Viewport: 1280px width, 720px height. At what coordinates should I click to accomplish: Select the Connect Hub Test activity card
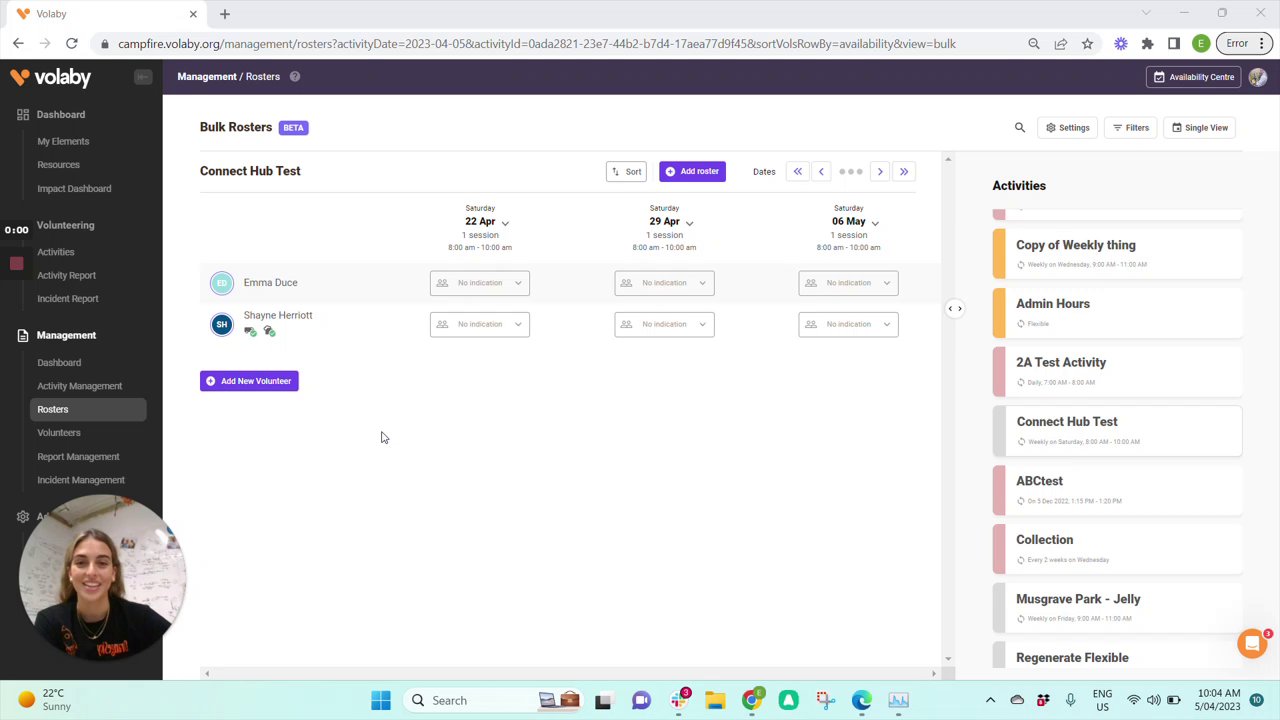point(1117,430)
